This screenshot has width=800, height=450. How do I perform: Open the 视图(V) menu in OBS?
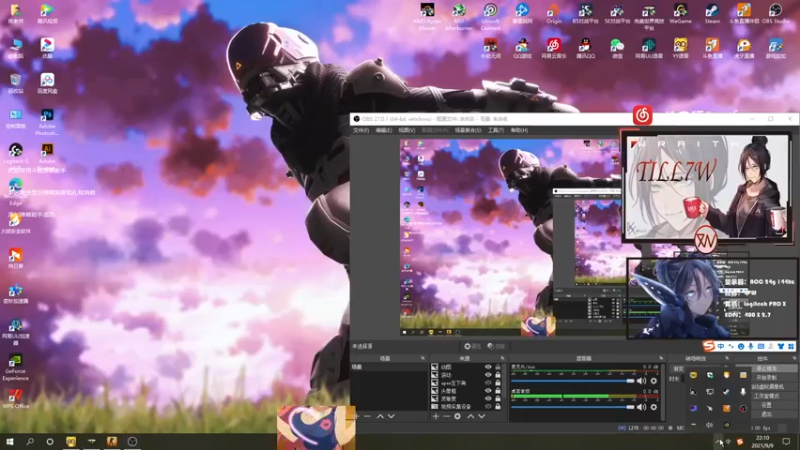pos(407,131)
